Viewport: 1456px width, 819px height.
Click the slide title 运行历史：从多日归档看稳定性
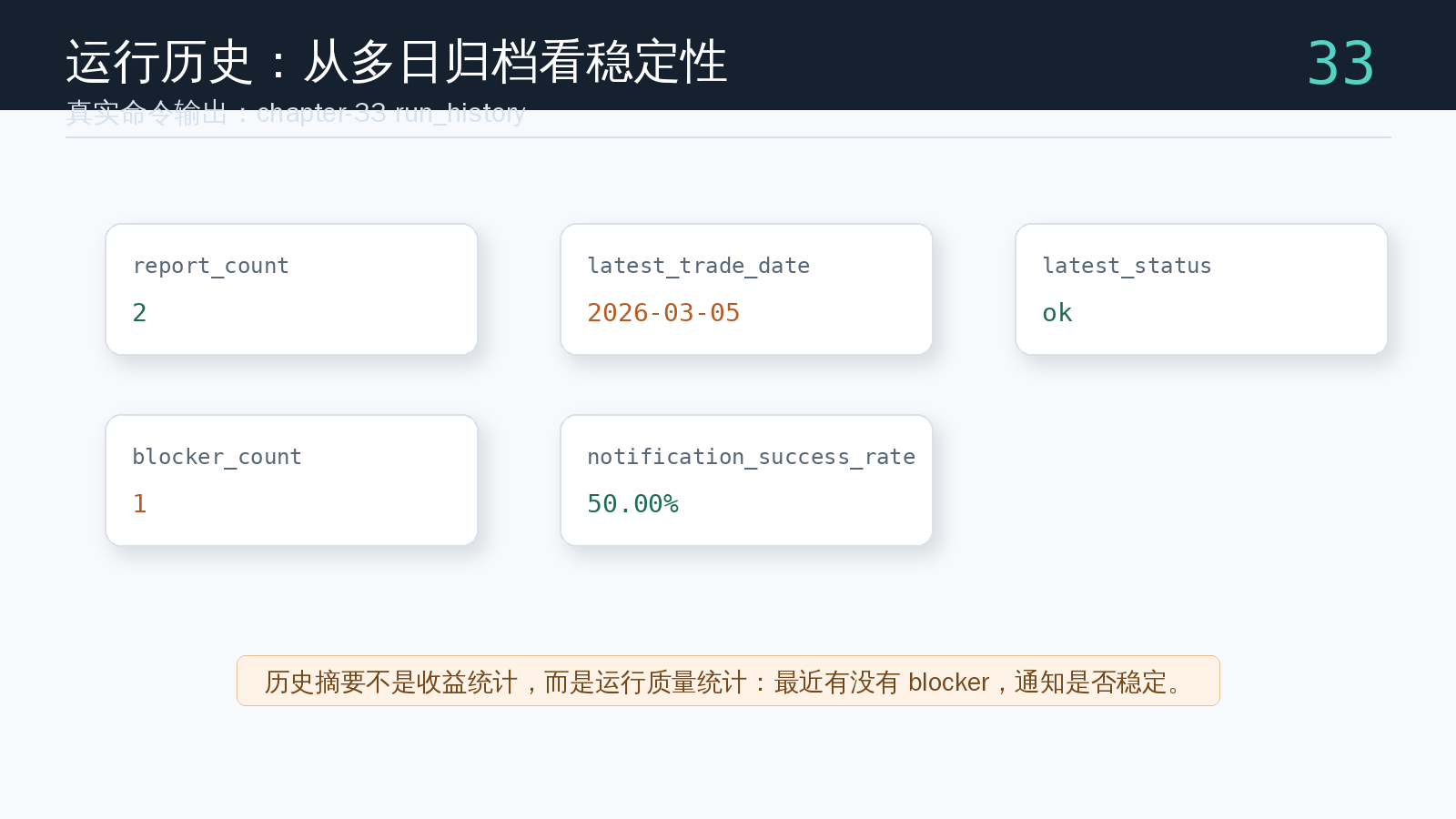tap(397, 62)
